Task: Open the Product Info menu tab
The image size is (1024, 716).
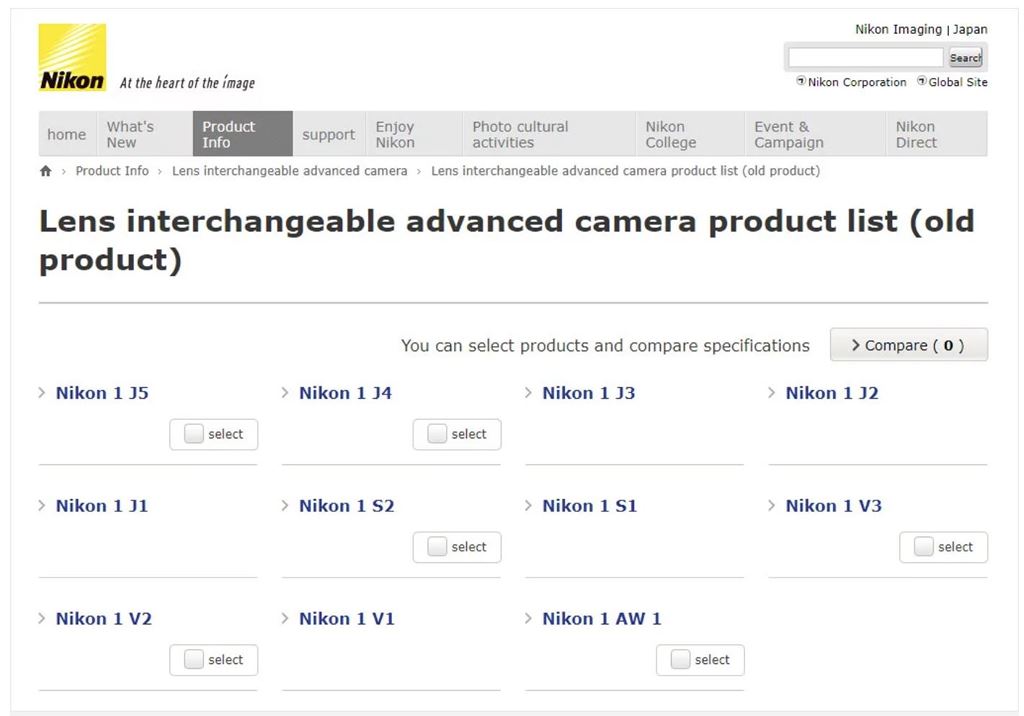Action: (243, 134)
